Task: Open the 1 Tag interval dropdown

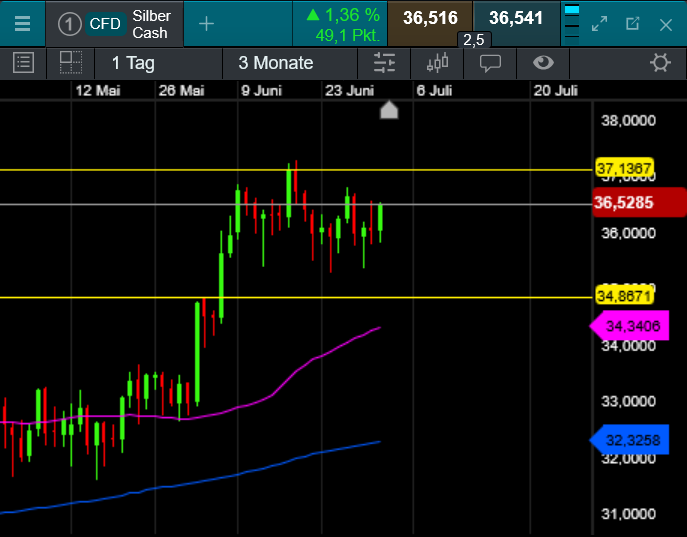Action: (133, 63)
